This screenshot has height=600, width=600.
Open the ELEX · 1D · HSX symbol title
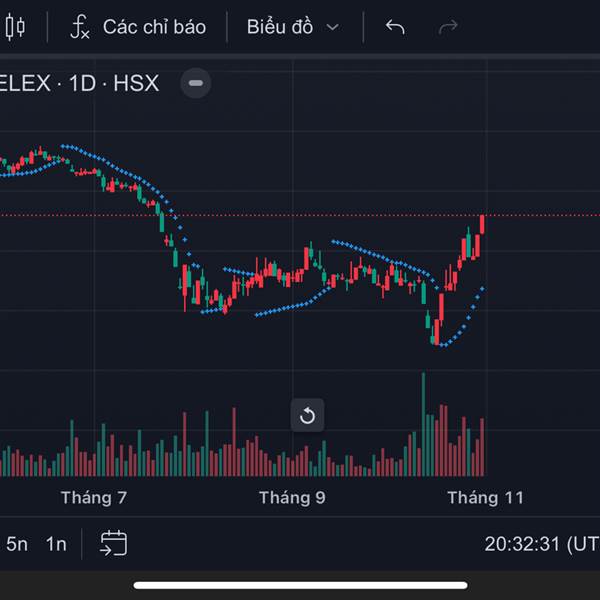78,83
